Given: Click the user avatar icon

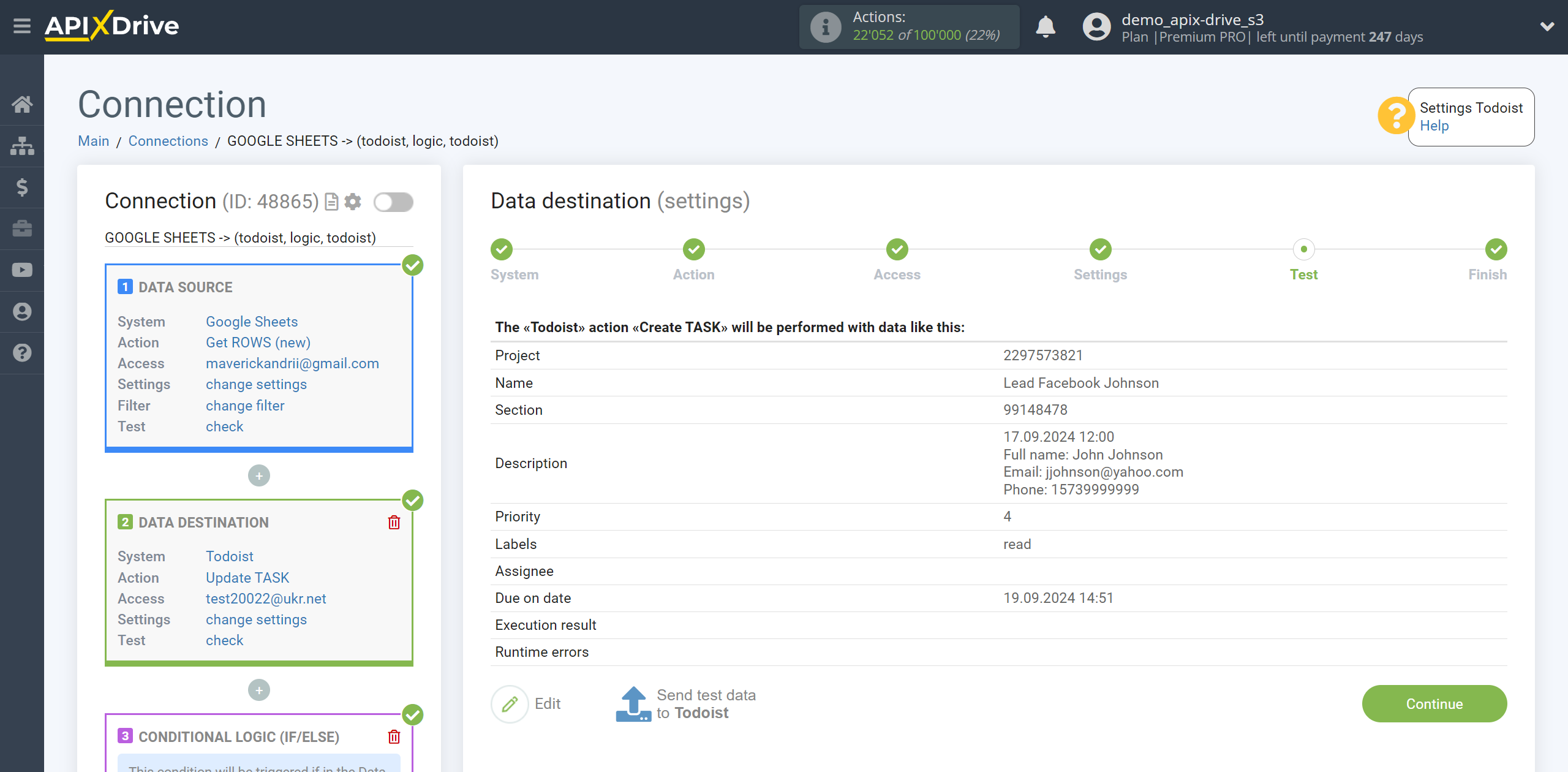Looking at the screenshot, I should click(1096, 27).
